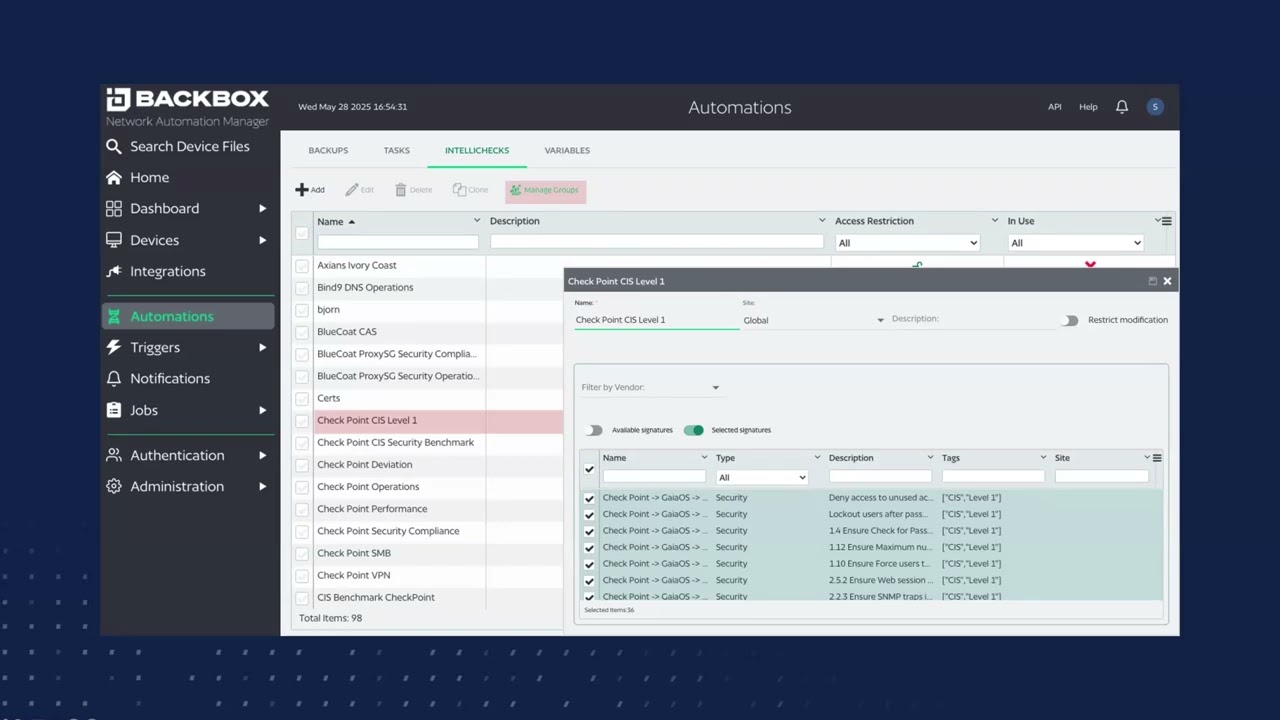
Task: Expand the Dashboard submenu arrow
Action: point(263,208)
